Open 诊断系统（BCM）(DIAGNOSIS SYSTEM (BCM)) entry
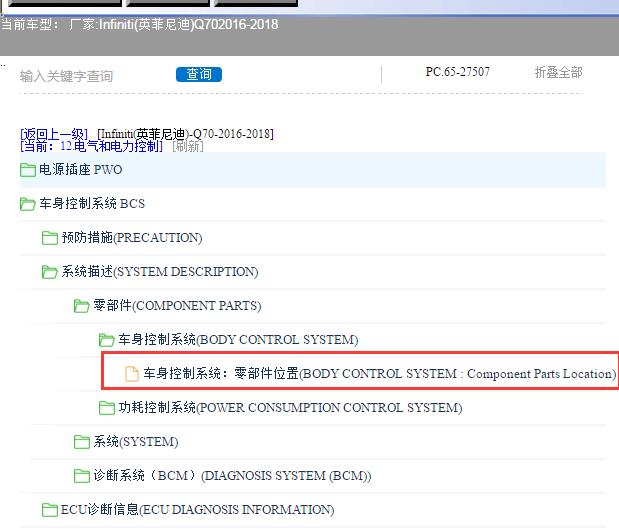The width and height of the screenshot is (619, 529). (232, 475)
